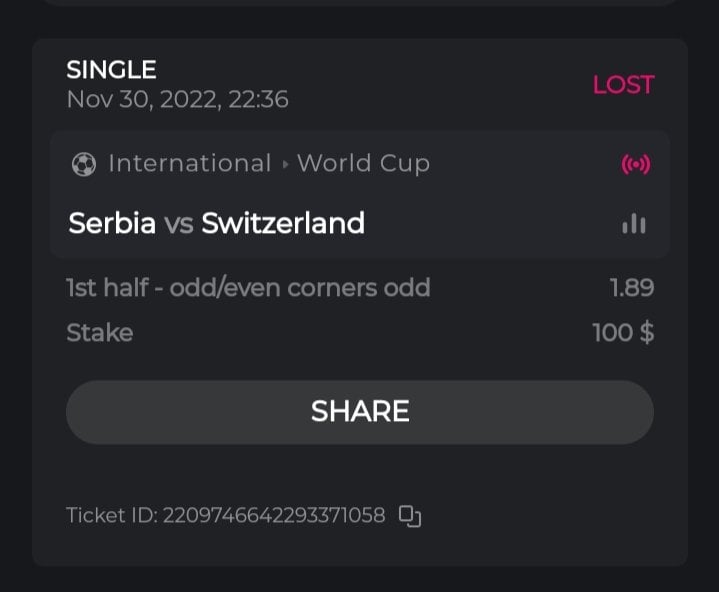The width and height of the screenshot is (719, 592).
Task: Click the SINGLE bet type heading
Action: [x=111, y=70]
